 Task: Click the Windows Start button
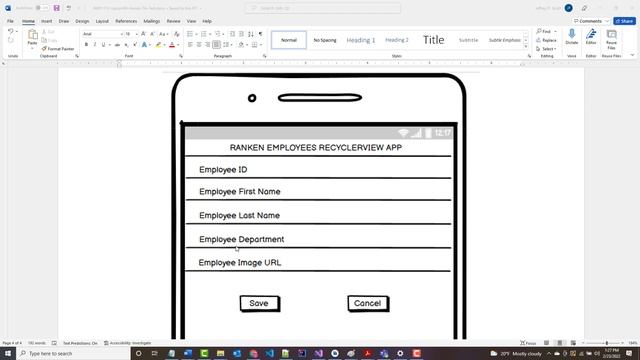(x=8, y=353)
